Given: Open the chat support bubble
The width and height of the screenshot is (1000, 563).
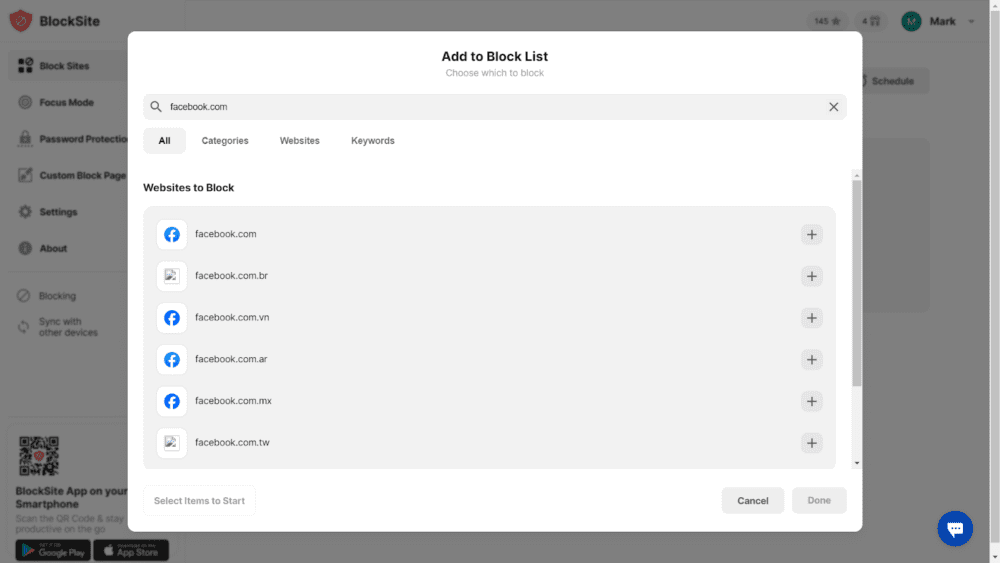Looking at the screenshot, I should pos(954,529).
